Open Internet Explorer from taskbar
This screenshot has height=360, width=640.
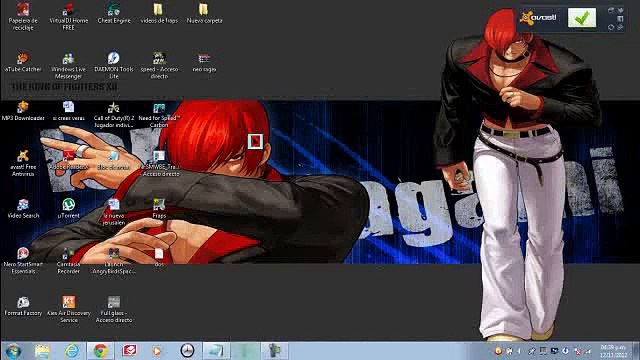[x=72, y=351]
